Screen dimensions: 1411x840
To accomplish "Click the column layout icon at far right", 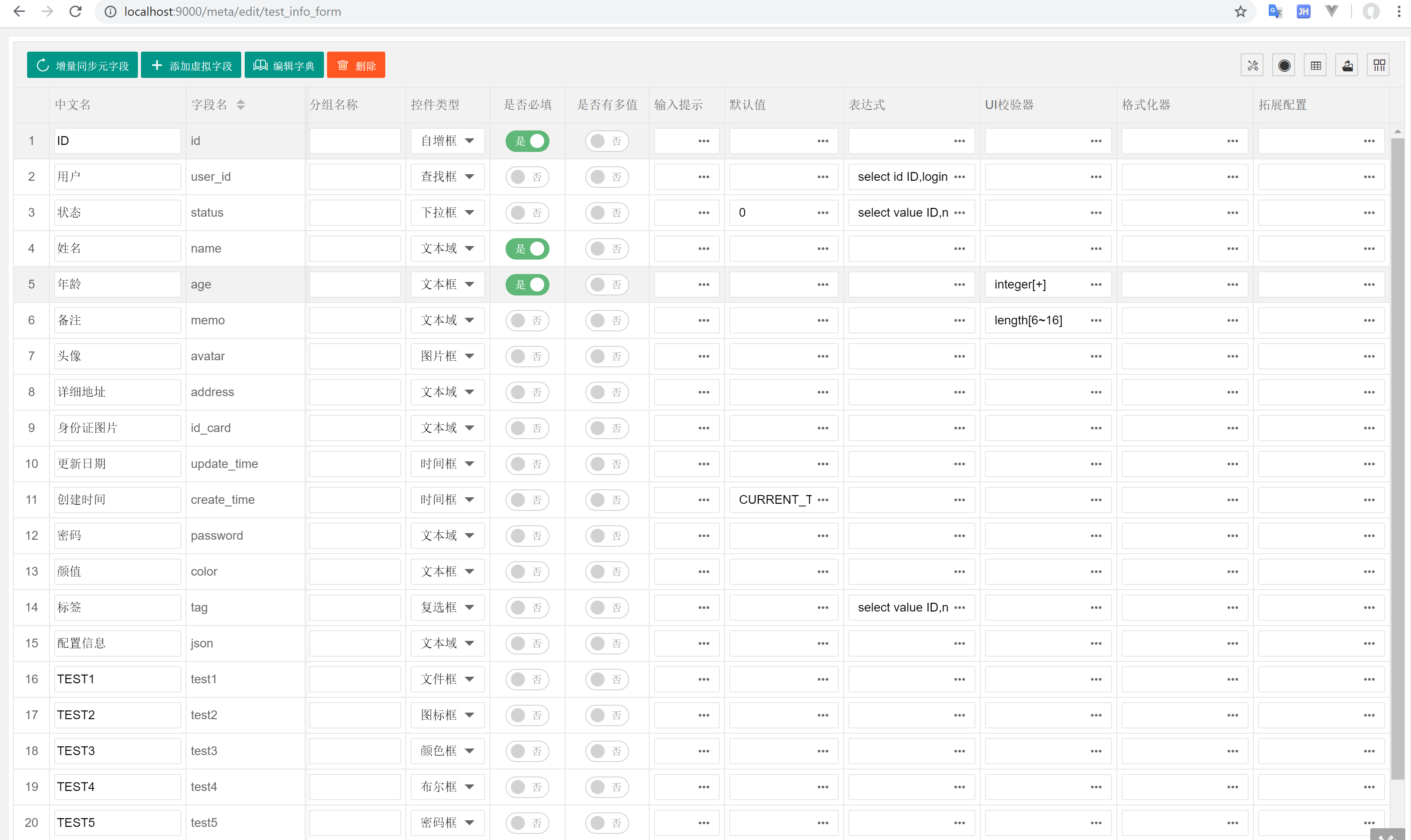I will click(1379, 66).
